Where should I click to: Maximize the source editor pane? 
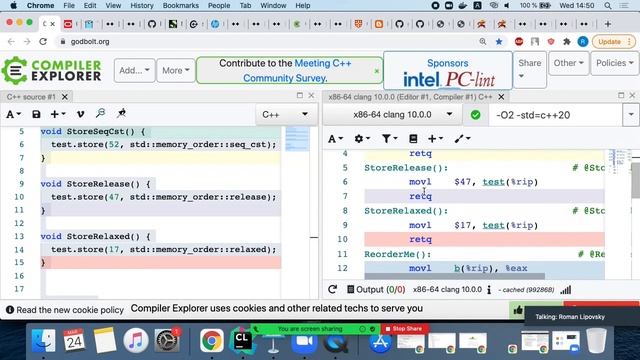click(300, 95)
